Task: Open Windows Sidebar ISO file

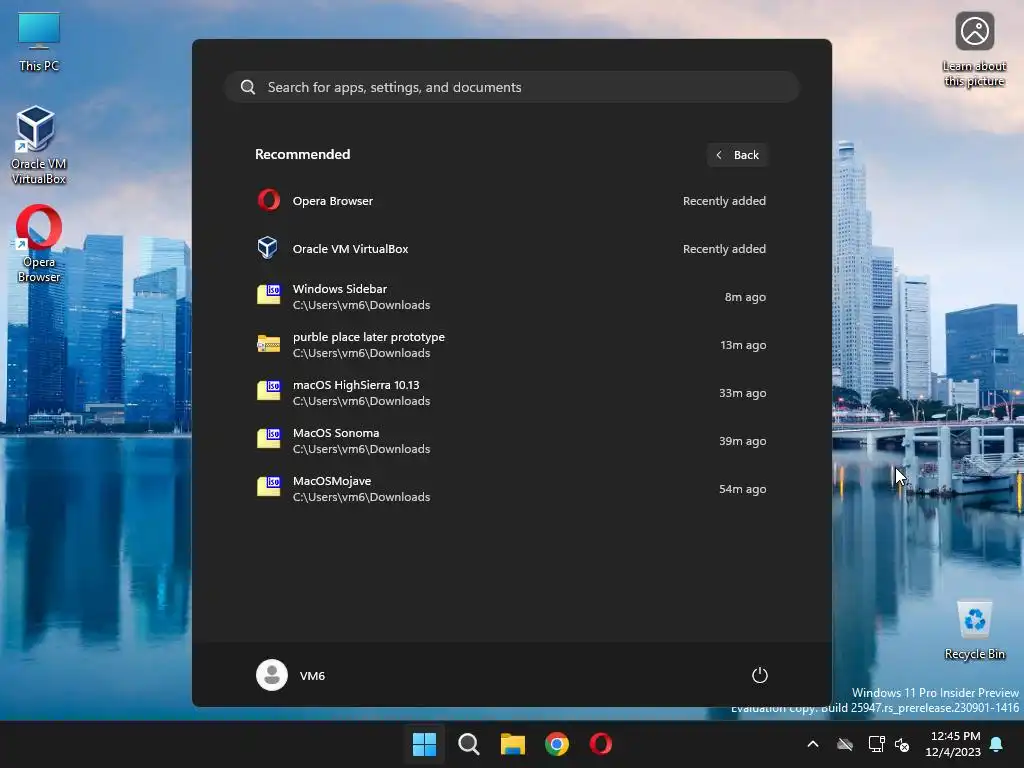Action: point(511,296)
